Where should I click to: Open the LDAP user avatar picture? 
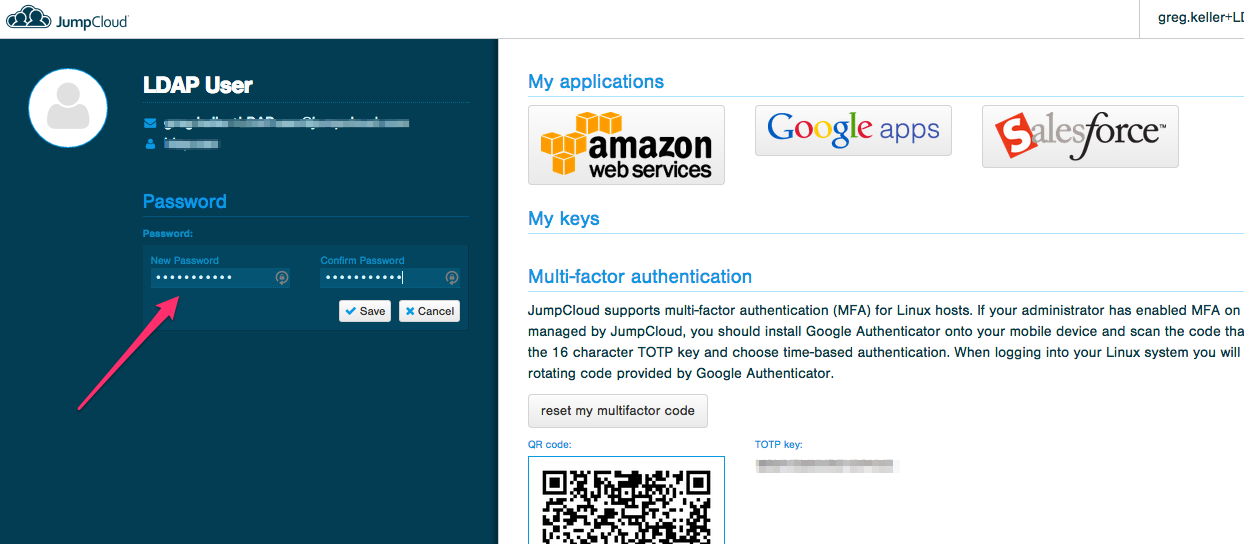tap(68, 109)
